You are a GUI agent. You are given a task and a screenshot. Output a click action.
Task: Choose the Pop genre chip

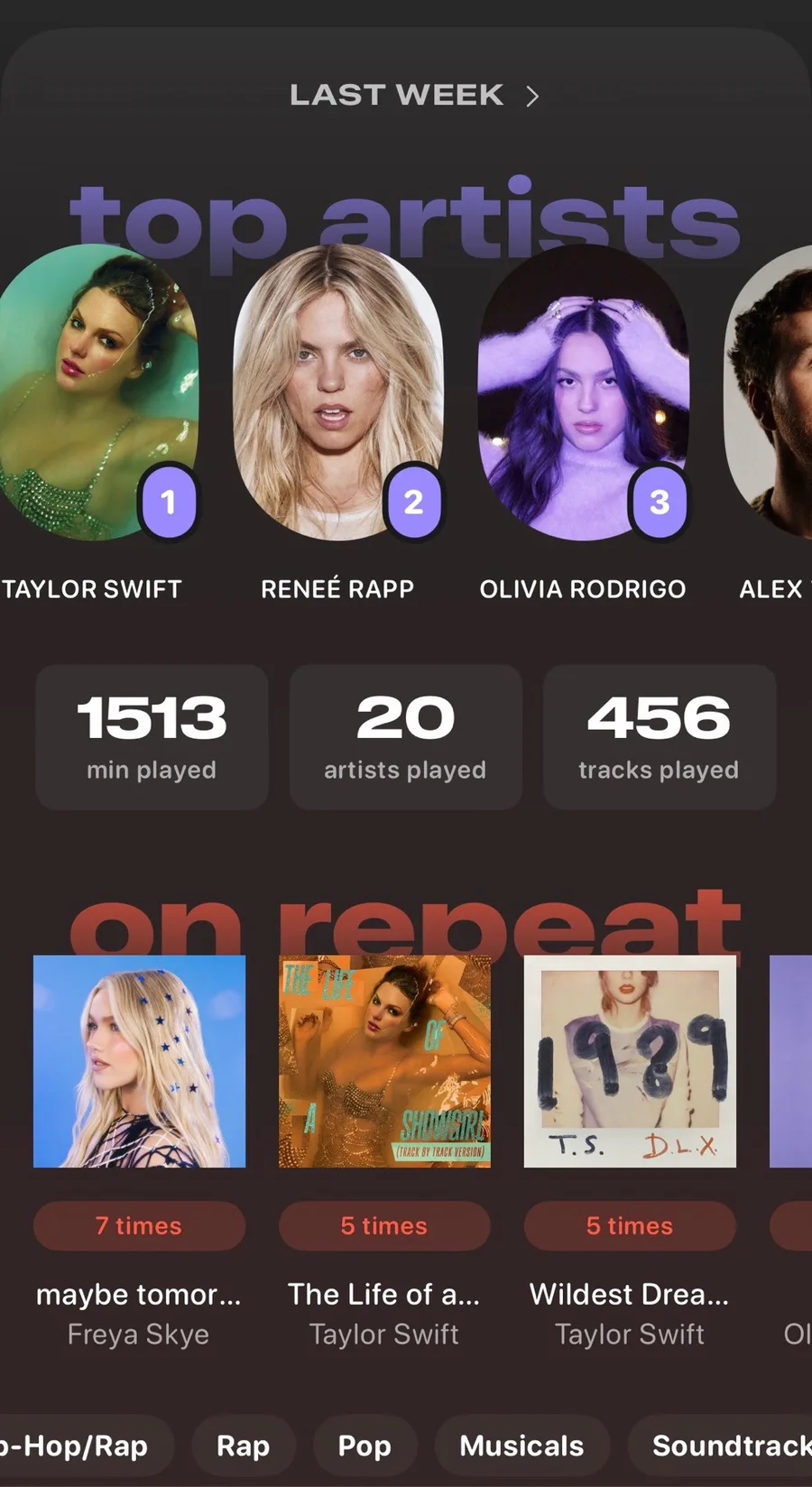point(364,1445)
